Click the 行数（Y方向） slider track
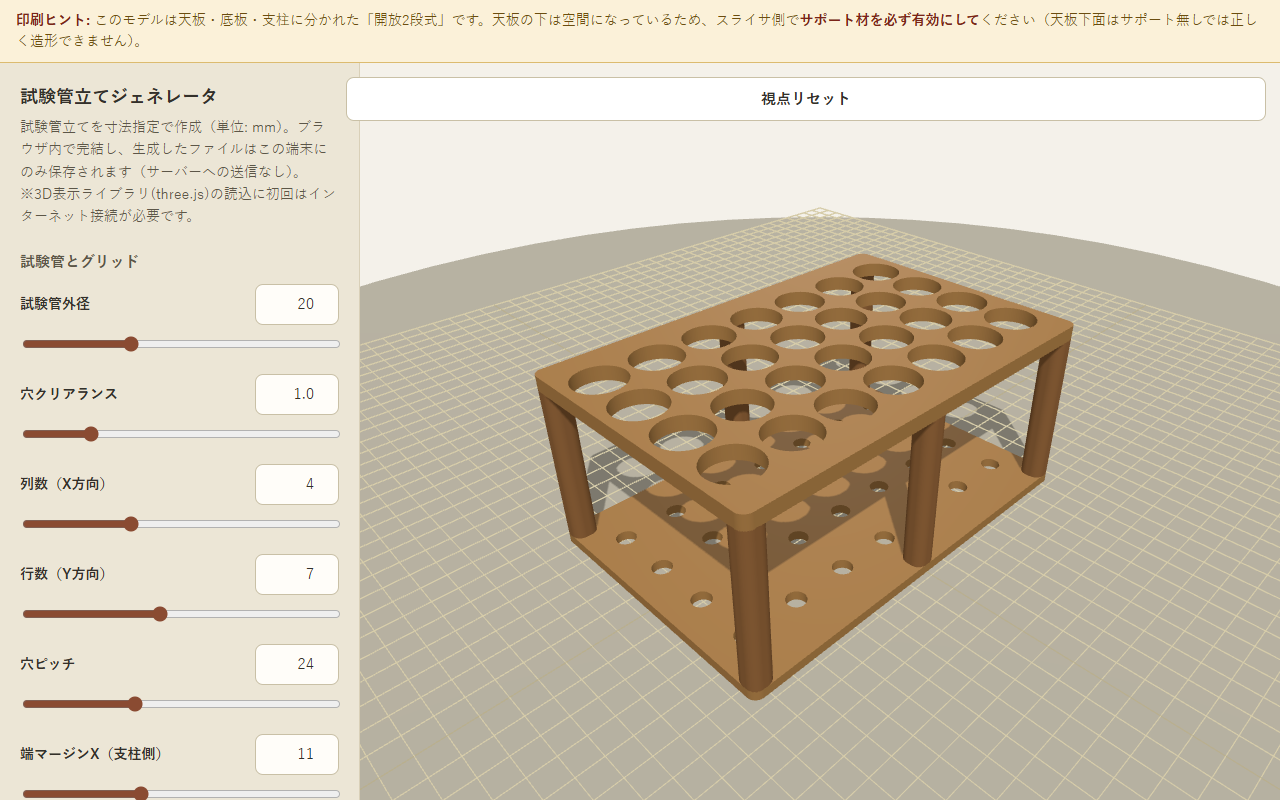 click(x=181, y=614)
